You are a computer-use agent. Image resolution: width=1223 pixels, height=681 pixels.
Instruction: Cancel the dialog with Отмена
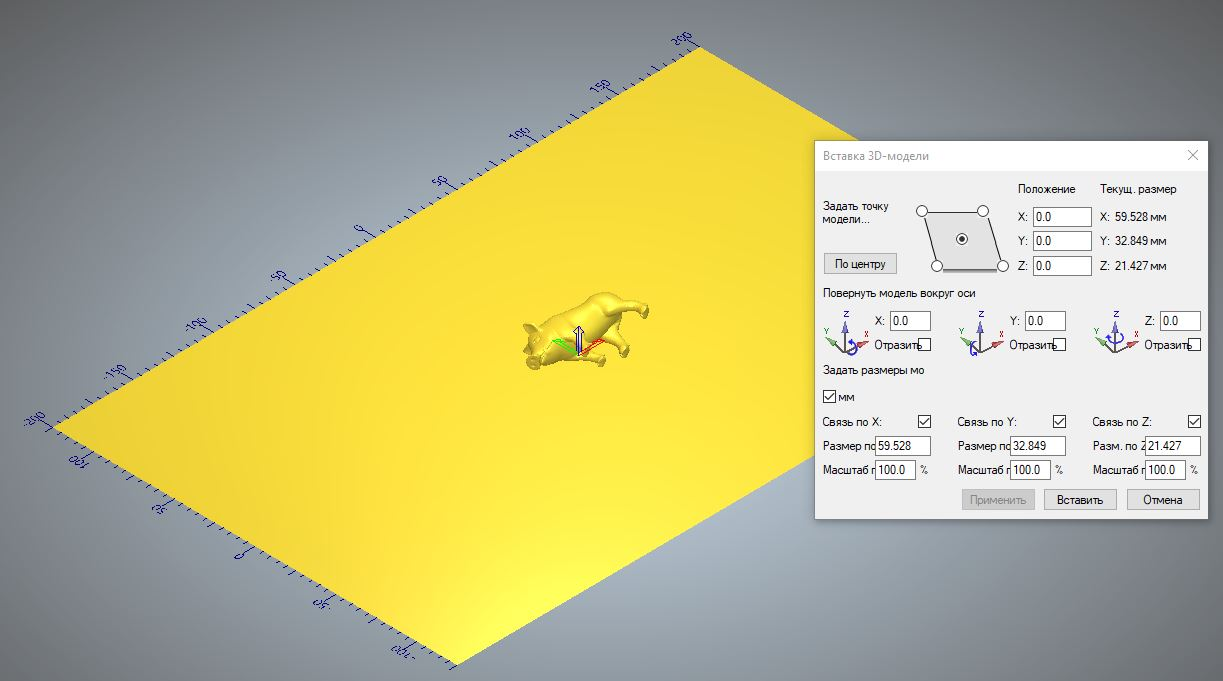click(x=1162, y=500)
